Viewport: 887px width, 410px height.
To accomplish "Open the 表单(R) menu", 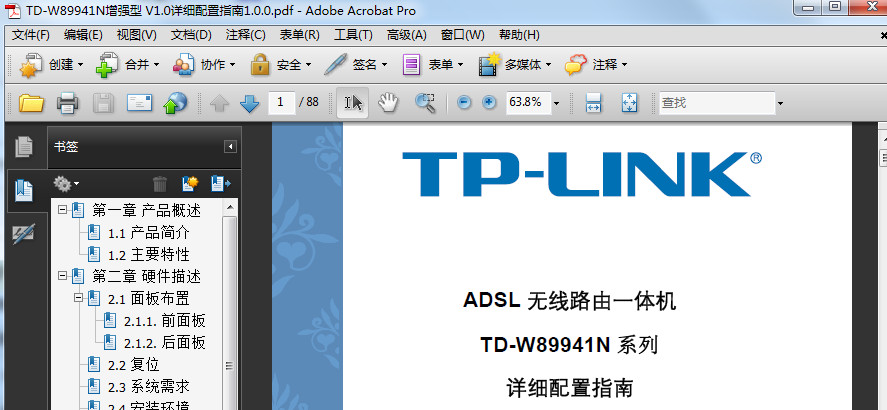I will click(300, 35).
